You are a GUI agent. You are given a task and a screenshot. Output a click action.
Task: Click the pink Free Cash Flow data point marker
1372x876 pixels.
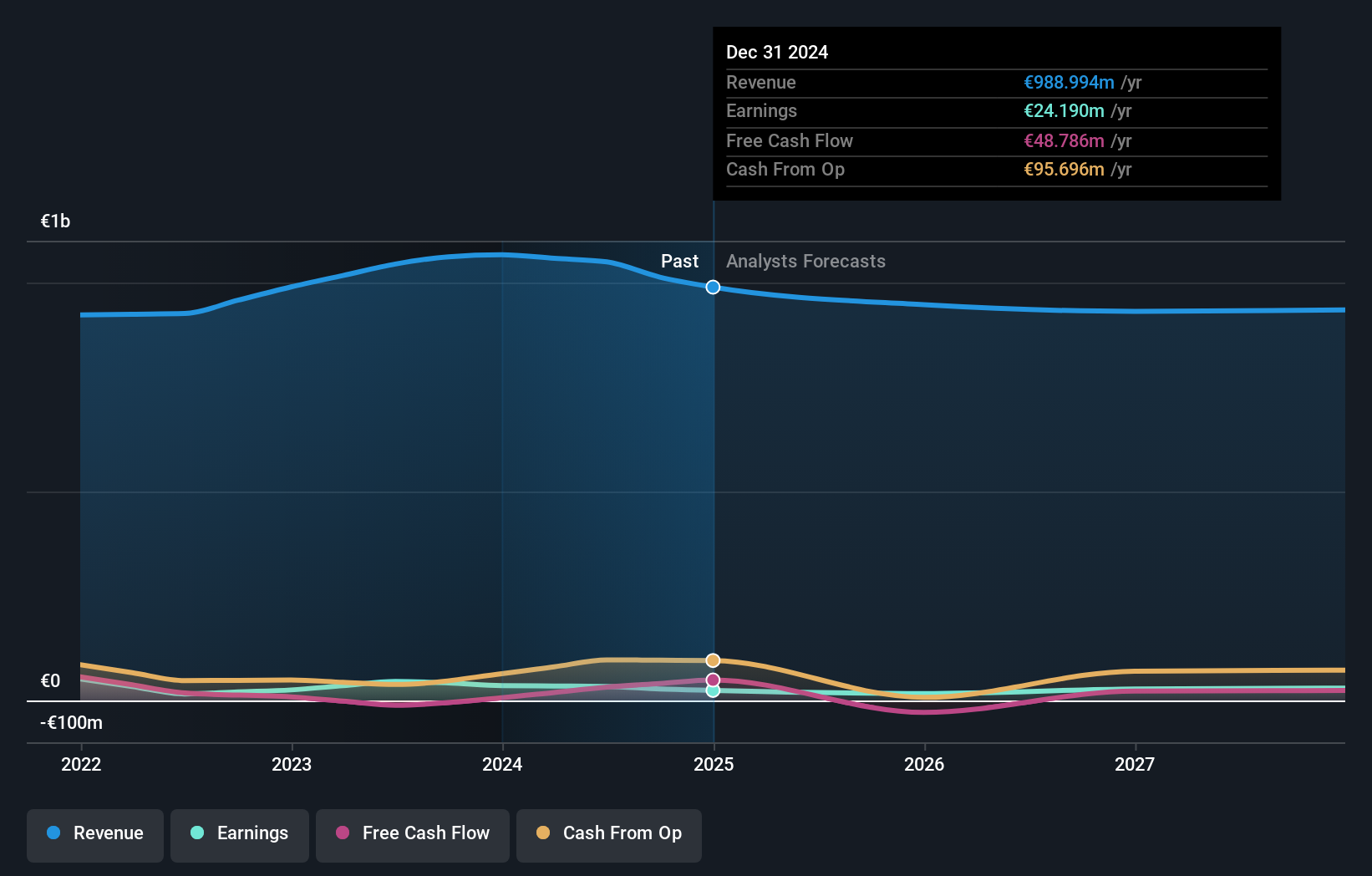pyautogui.click(x=713, y=679)
